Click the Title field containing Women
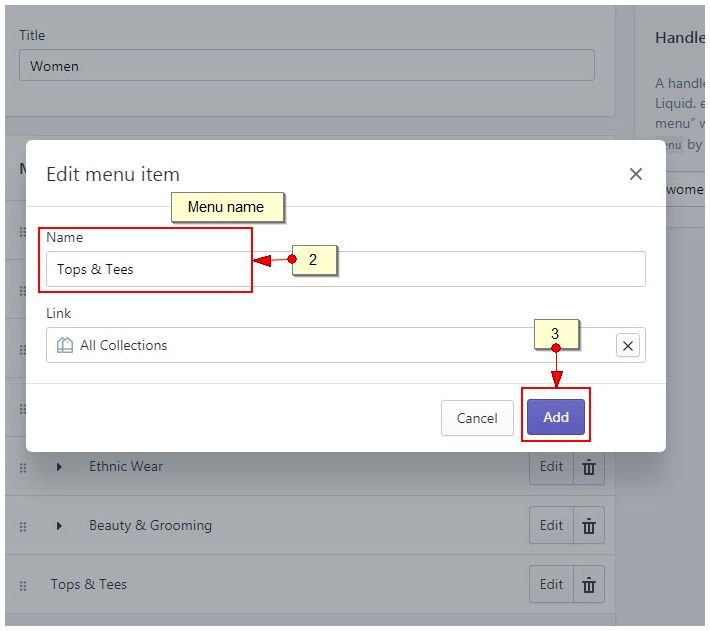 click(306, 66)
